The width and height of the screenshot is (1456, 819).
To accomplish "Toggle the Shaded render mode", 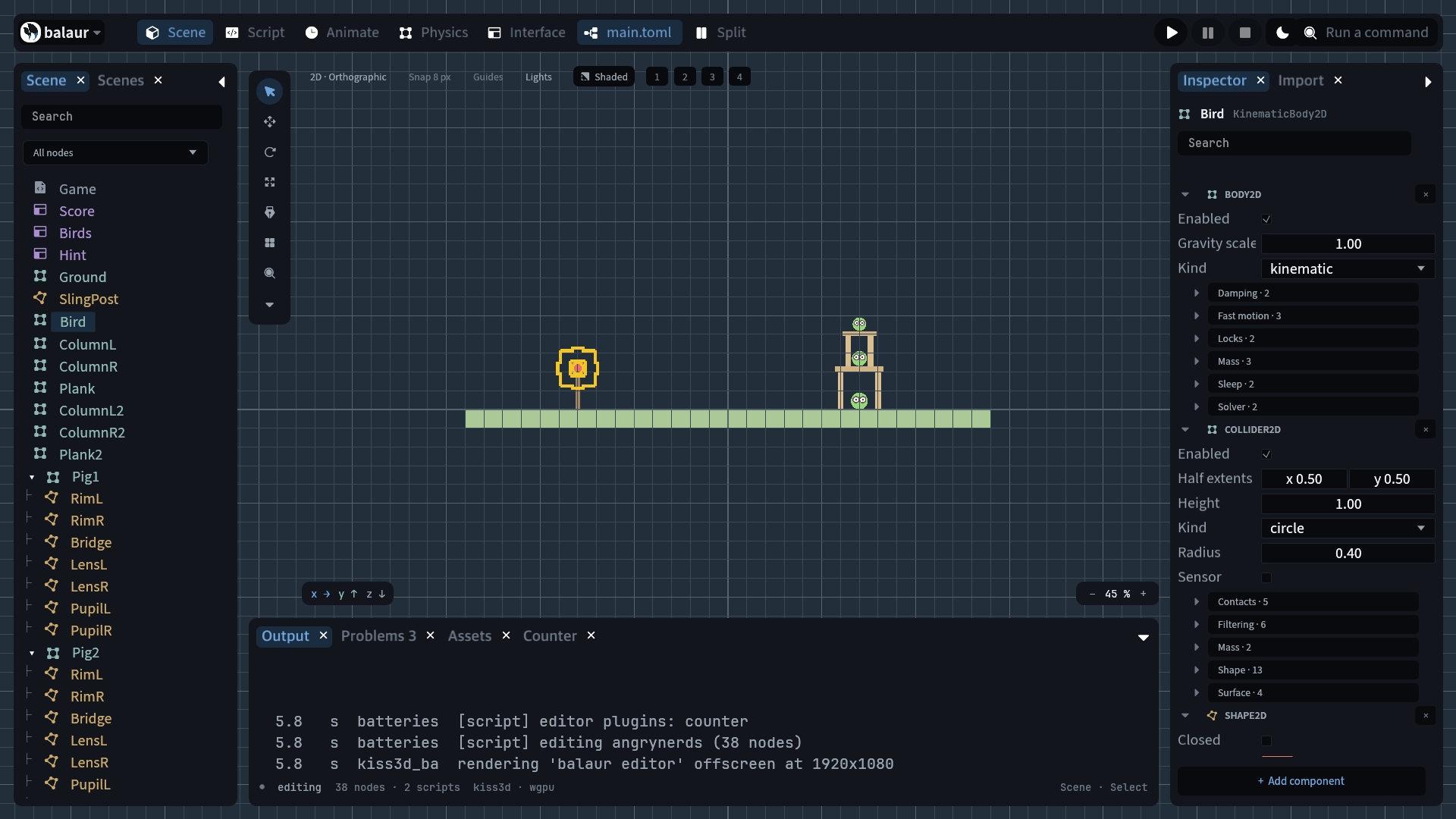I will click(604, 77).
